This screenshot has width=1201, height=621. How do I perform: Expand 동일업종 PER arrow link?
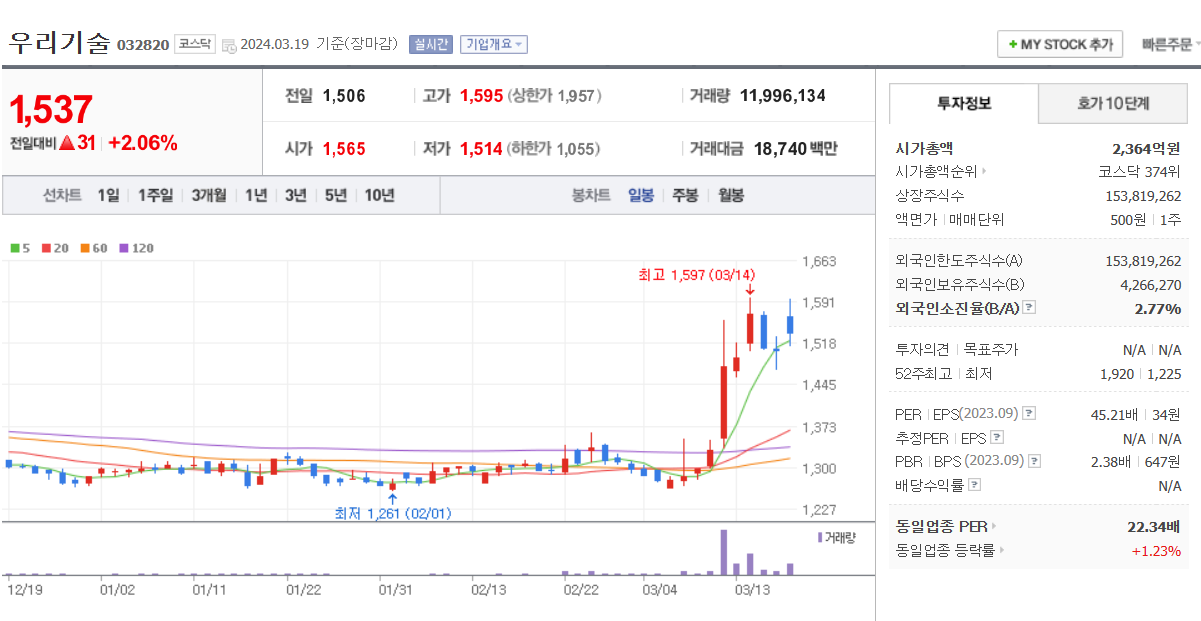coord(994,526)
